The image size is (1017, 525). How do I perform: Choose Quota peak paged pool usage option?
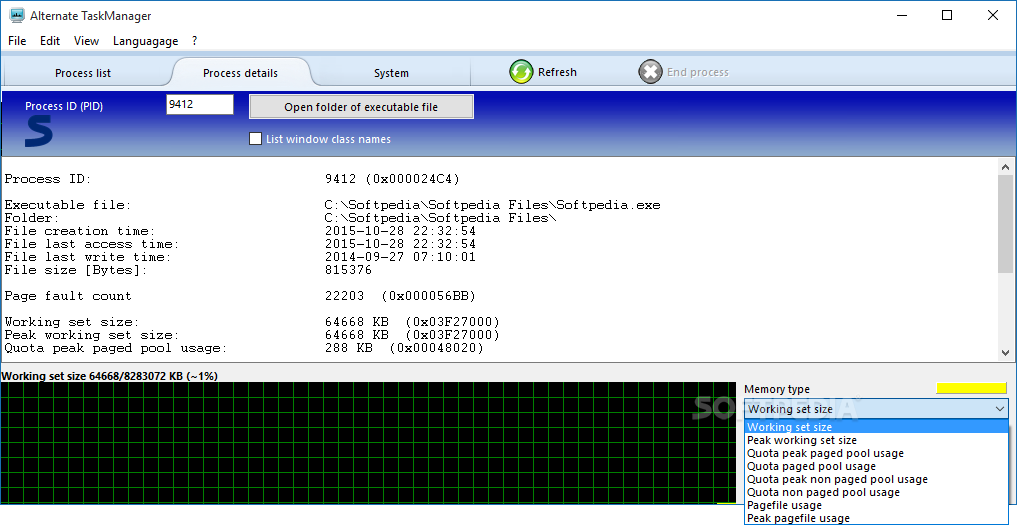pos(876,453)
